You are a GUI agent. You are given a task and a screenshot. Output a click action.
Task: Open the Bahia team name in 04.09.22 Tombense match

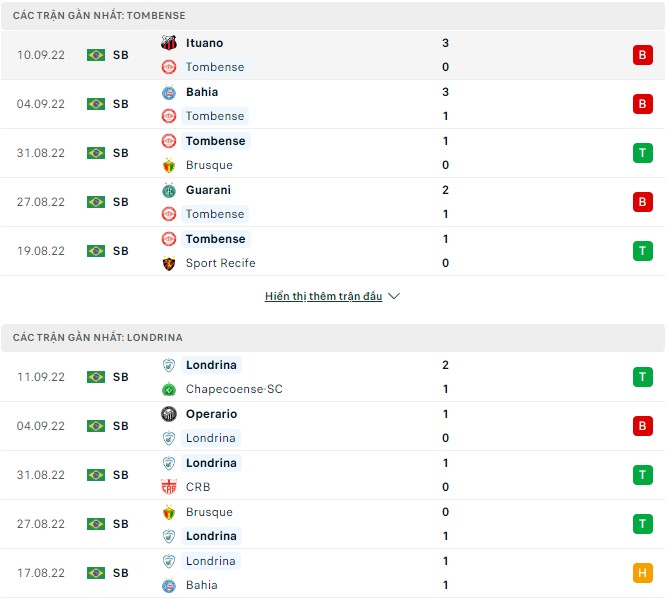(x=202, y=92)
